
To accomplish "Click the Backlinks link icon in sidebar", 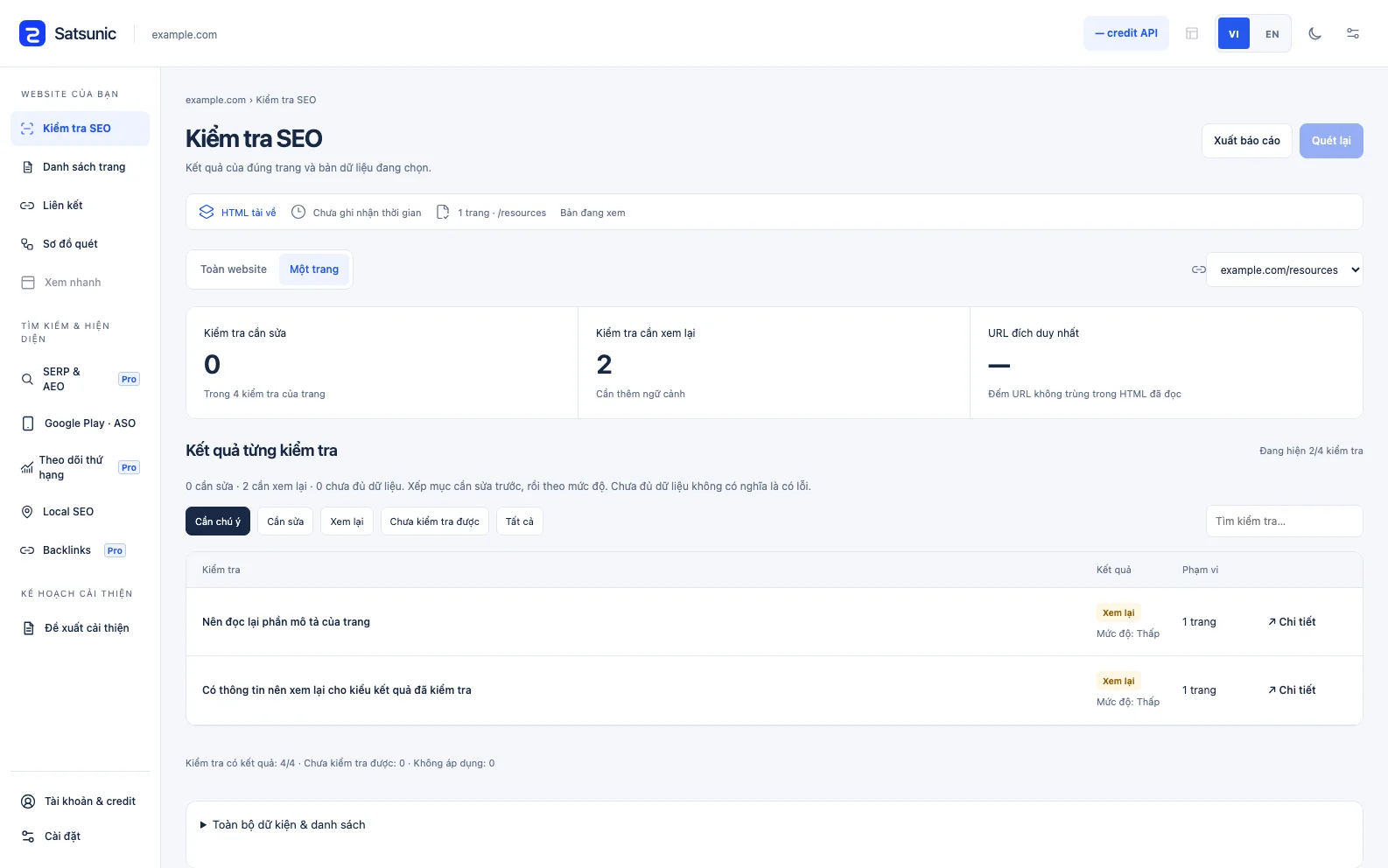I will pyautogui.click(x=27, y=550).
